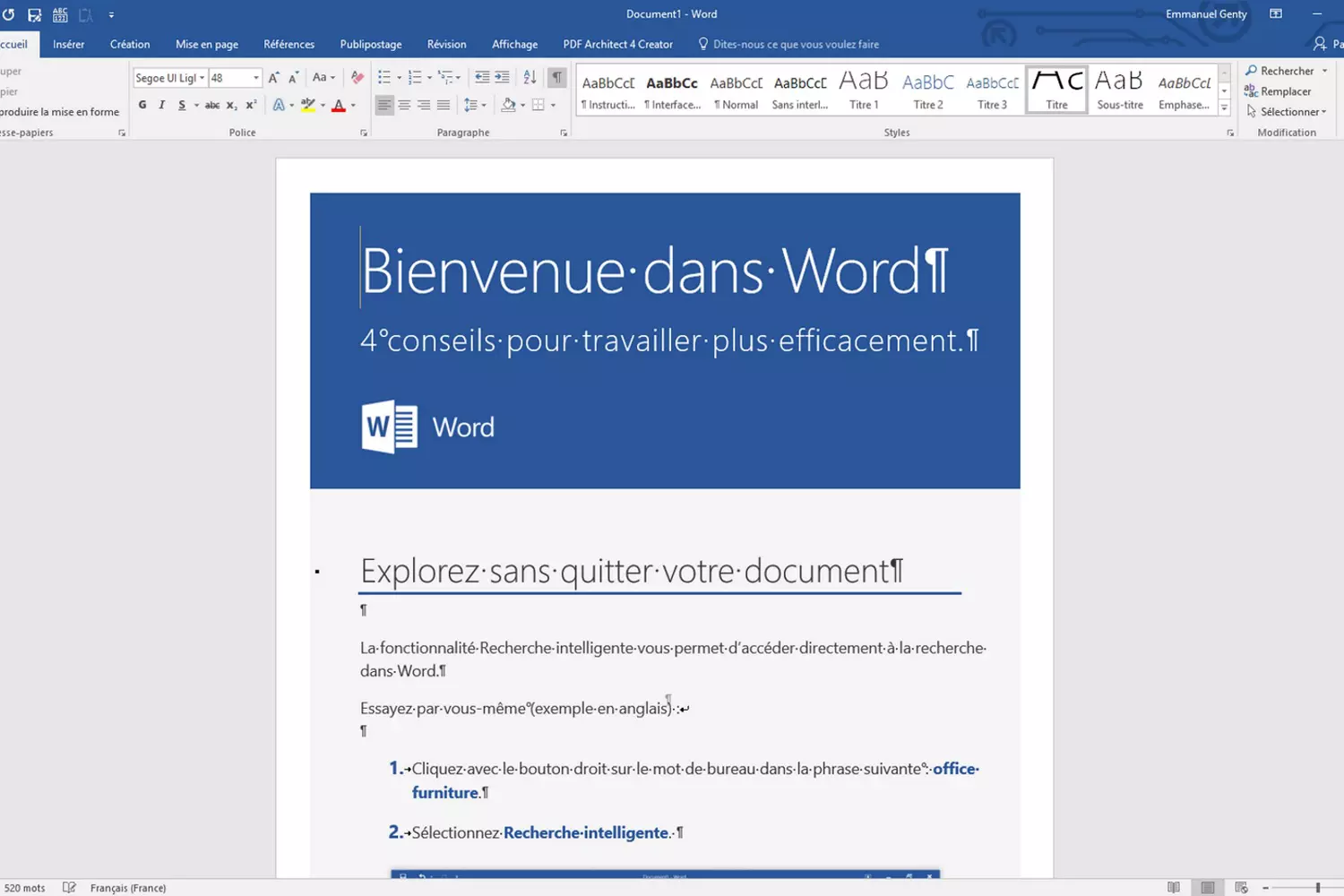Open the yellow text highlight tool
The width and height of the screenshot is (1344, 896).
[308, 105]
